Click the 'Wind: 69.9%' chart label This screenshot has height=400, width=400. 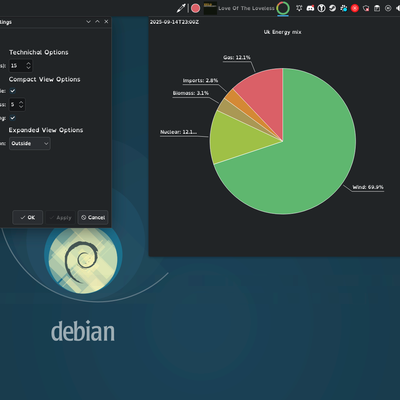(368, 187)
